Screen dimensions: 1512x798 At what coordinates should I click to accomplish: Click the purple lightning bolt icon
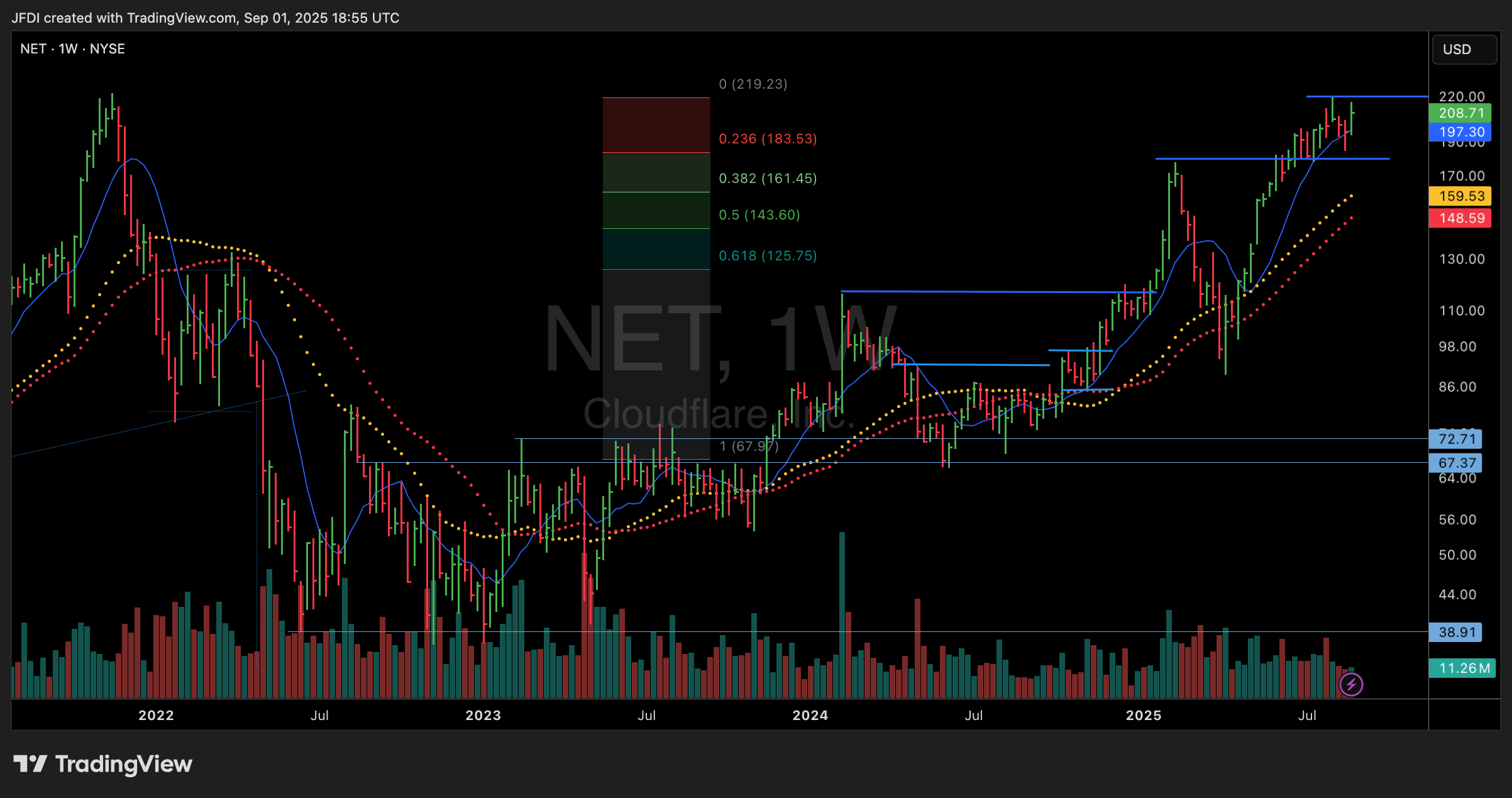[1351, 684]
